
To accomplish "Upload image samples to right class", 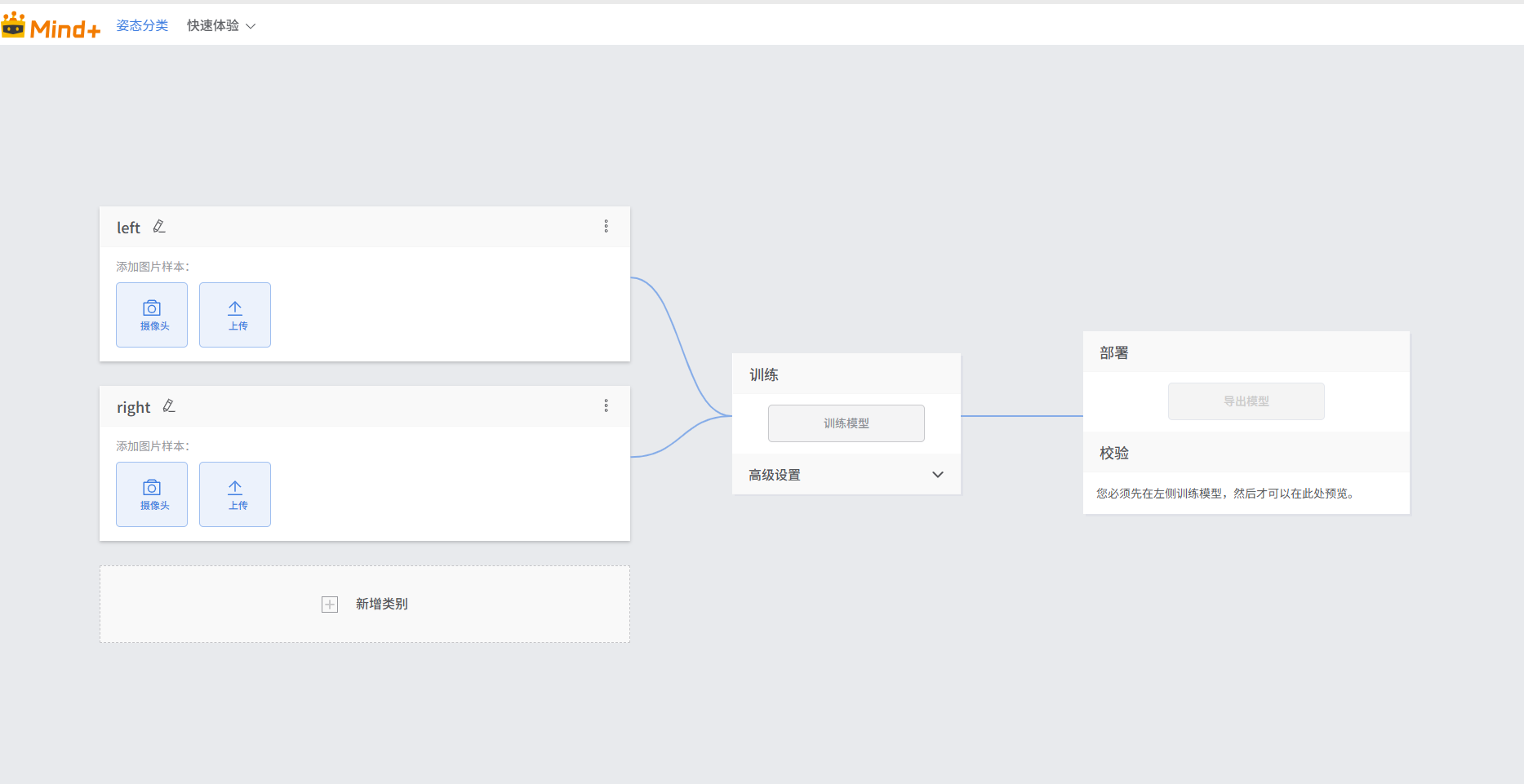I will point(235,494).
